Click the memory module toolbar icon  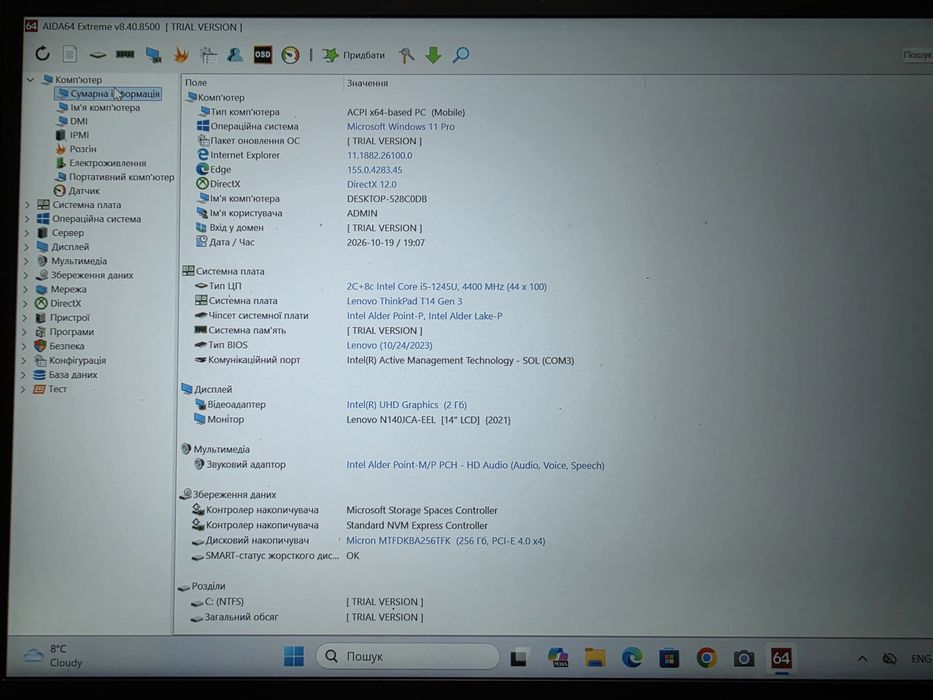[125, 54]
